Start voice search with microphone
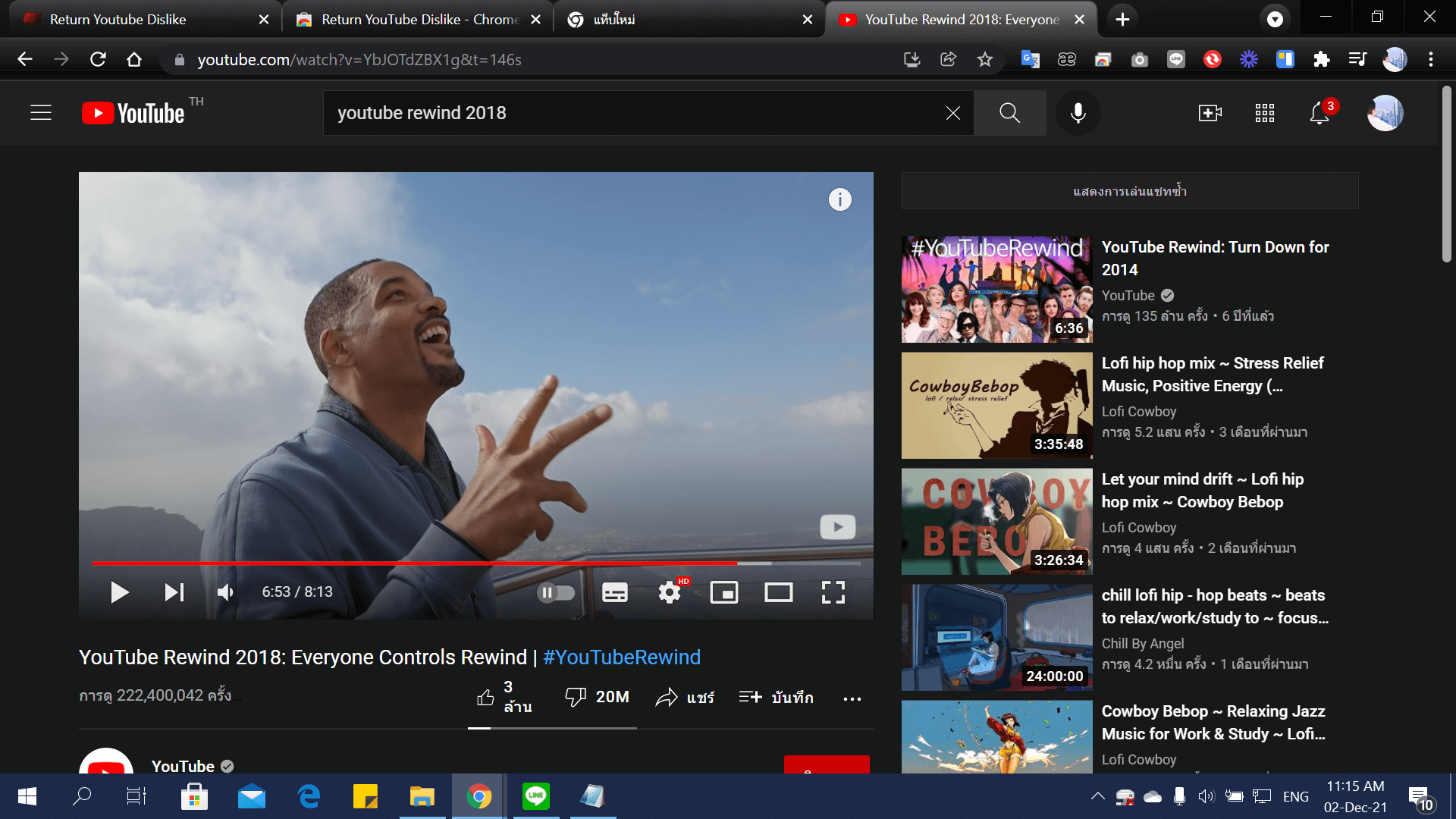Screen dimensions: 1456x819 pos(1078,113)
